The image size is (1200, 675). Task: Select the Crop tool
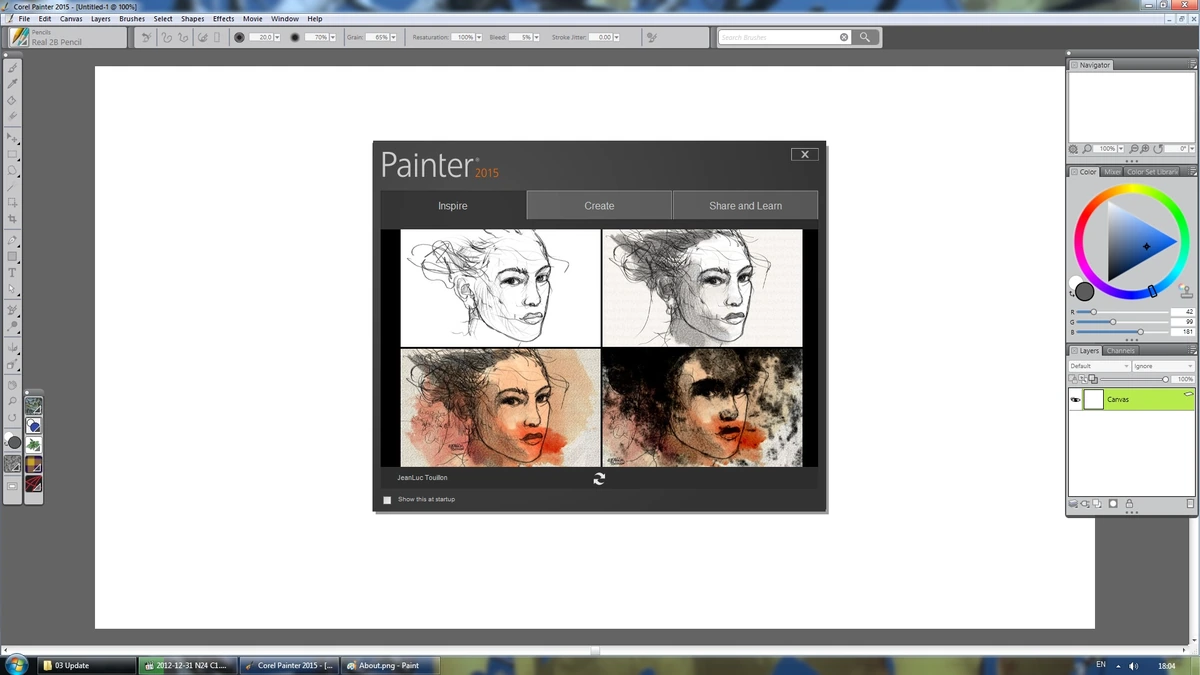coord(13,218)
